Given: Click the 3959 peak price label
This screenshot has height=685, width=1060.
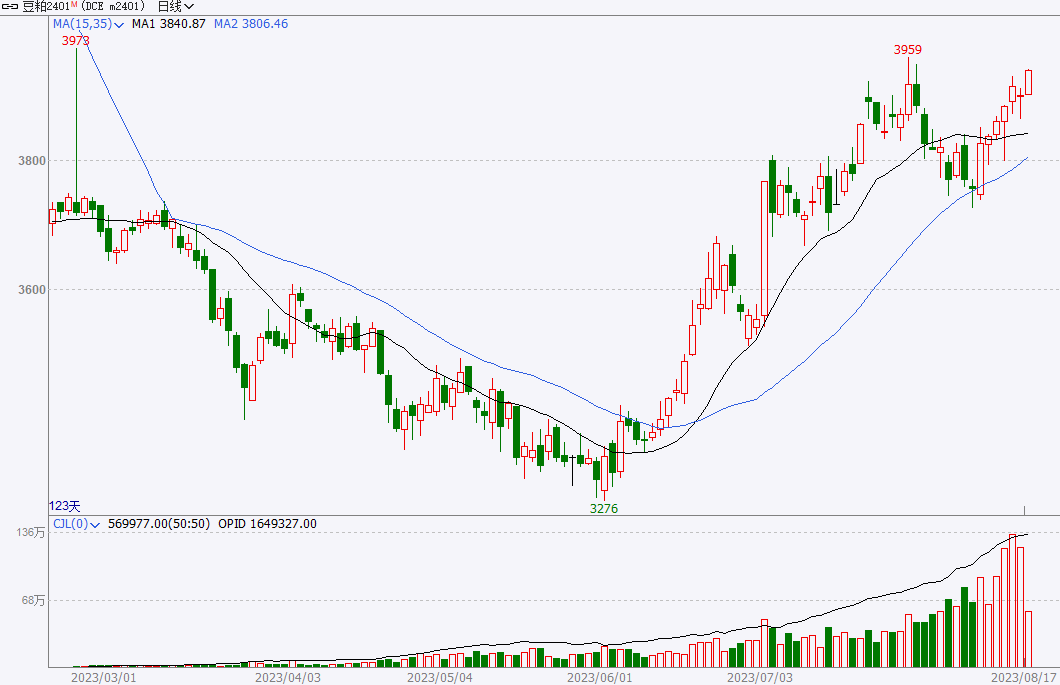Looking at the screenshot, I should coord(907,49).
